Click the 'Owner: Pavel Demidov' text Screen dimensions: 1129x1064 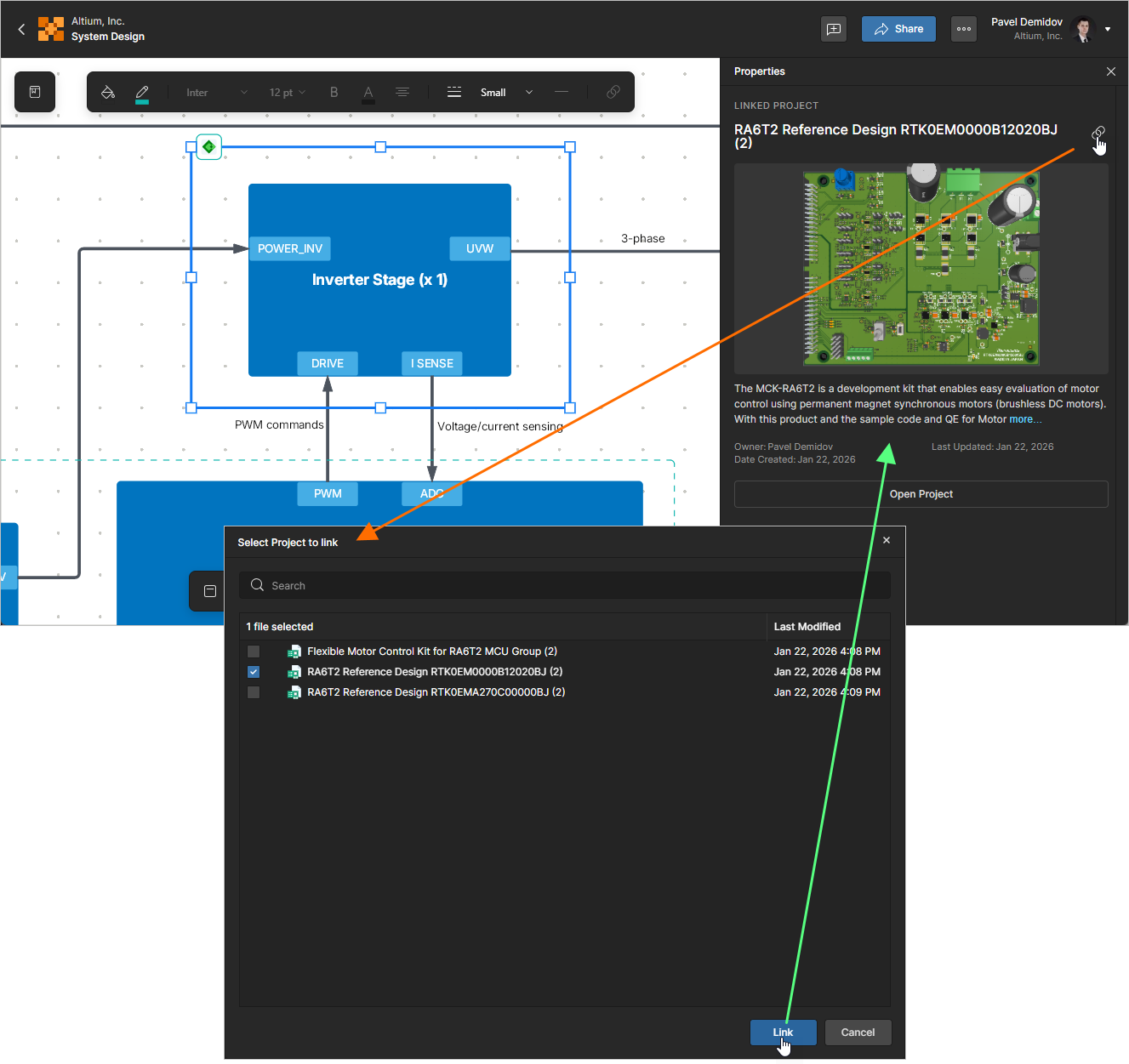[x=784, y=447]
